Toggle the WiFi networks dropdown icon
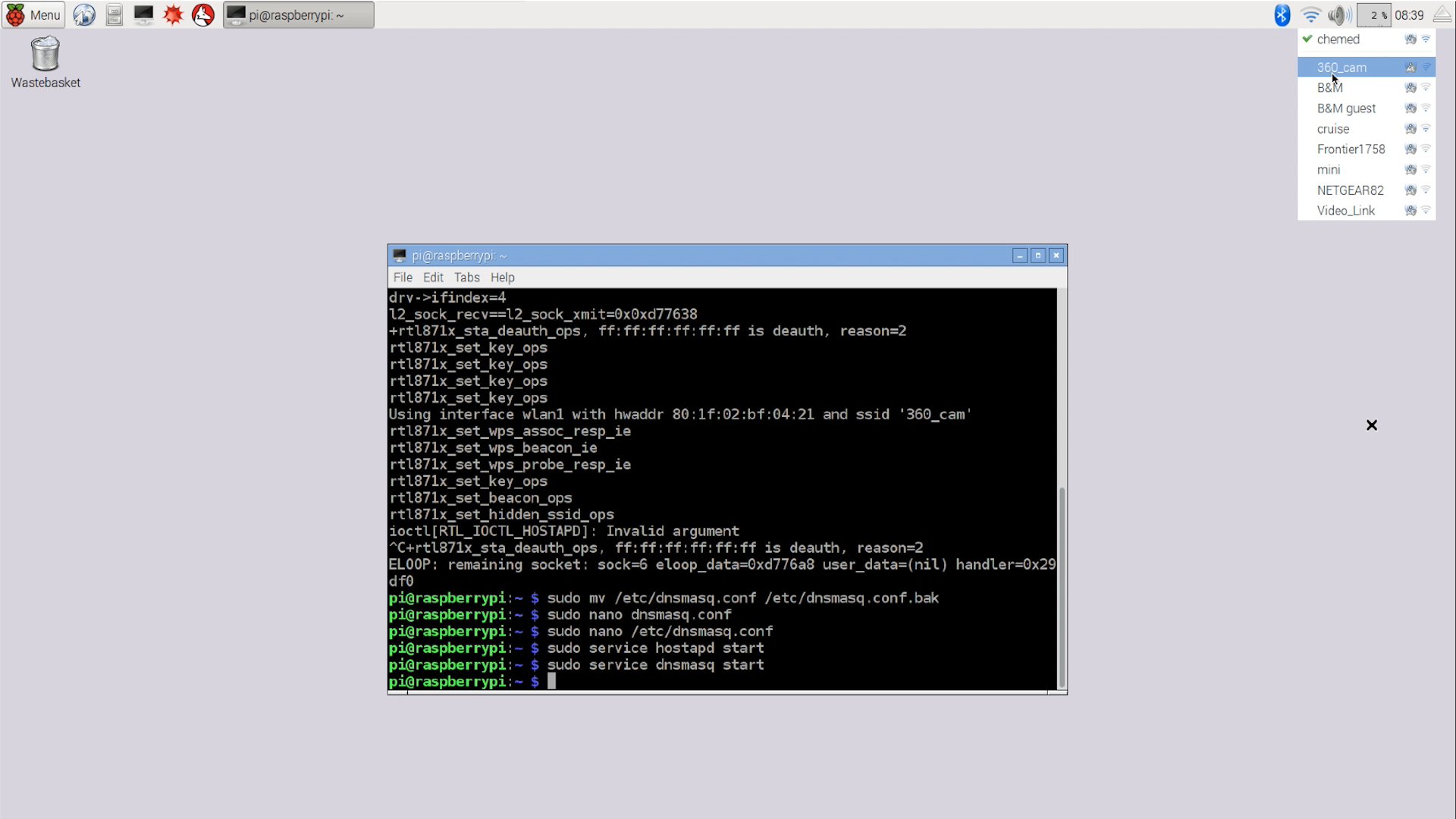This screenshot has width=1456, height=819. [1310, 14]
